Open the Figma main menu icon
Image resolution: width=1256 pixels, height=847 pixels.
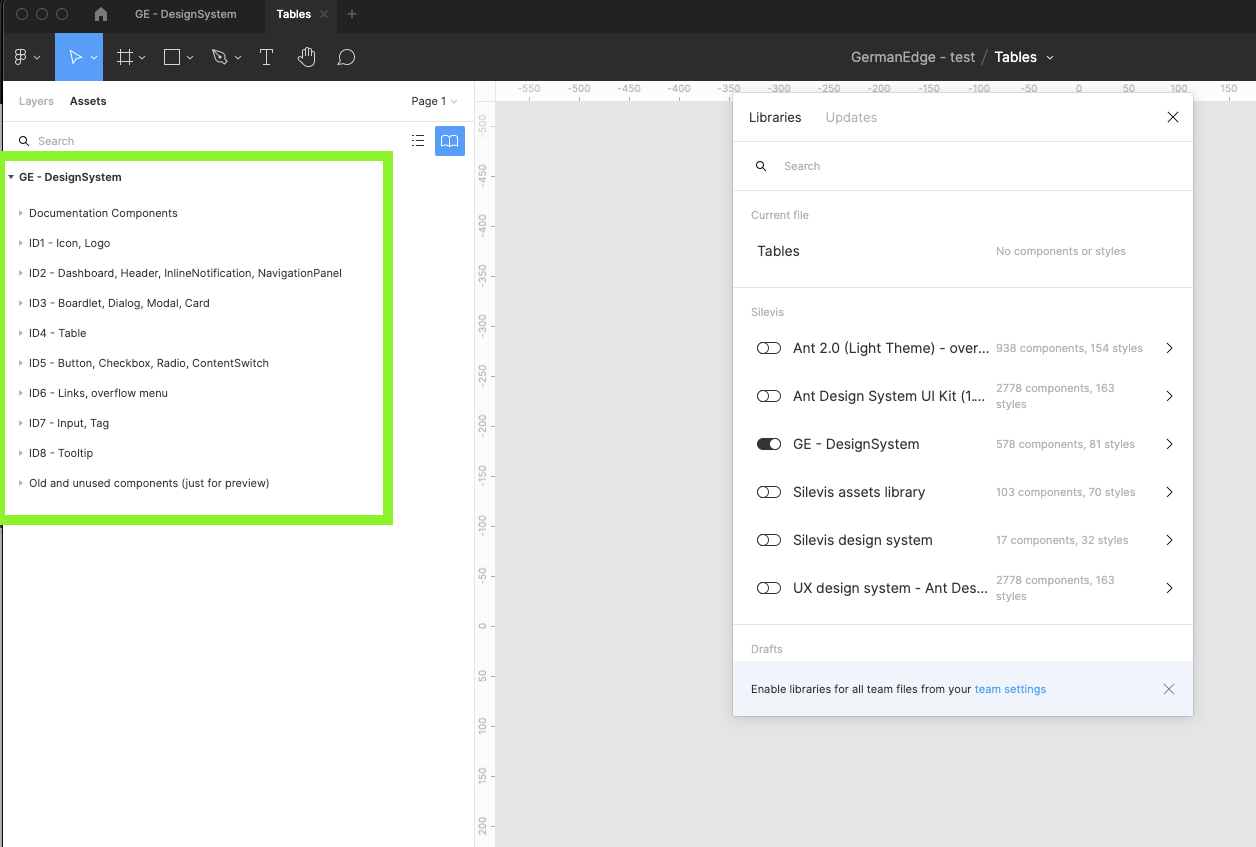tap(21, 58)
